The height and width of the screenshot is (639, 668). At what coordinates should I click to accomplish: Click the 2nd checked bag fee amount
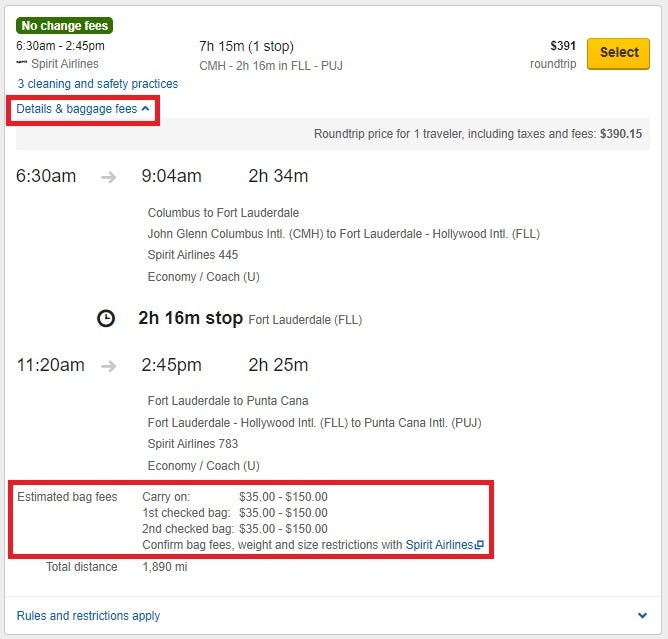coord(283,529)
